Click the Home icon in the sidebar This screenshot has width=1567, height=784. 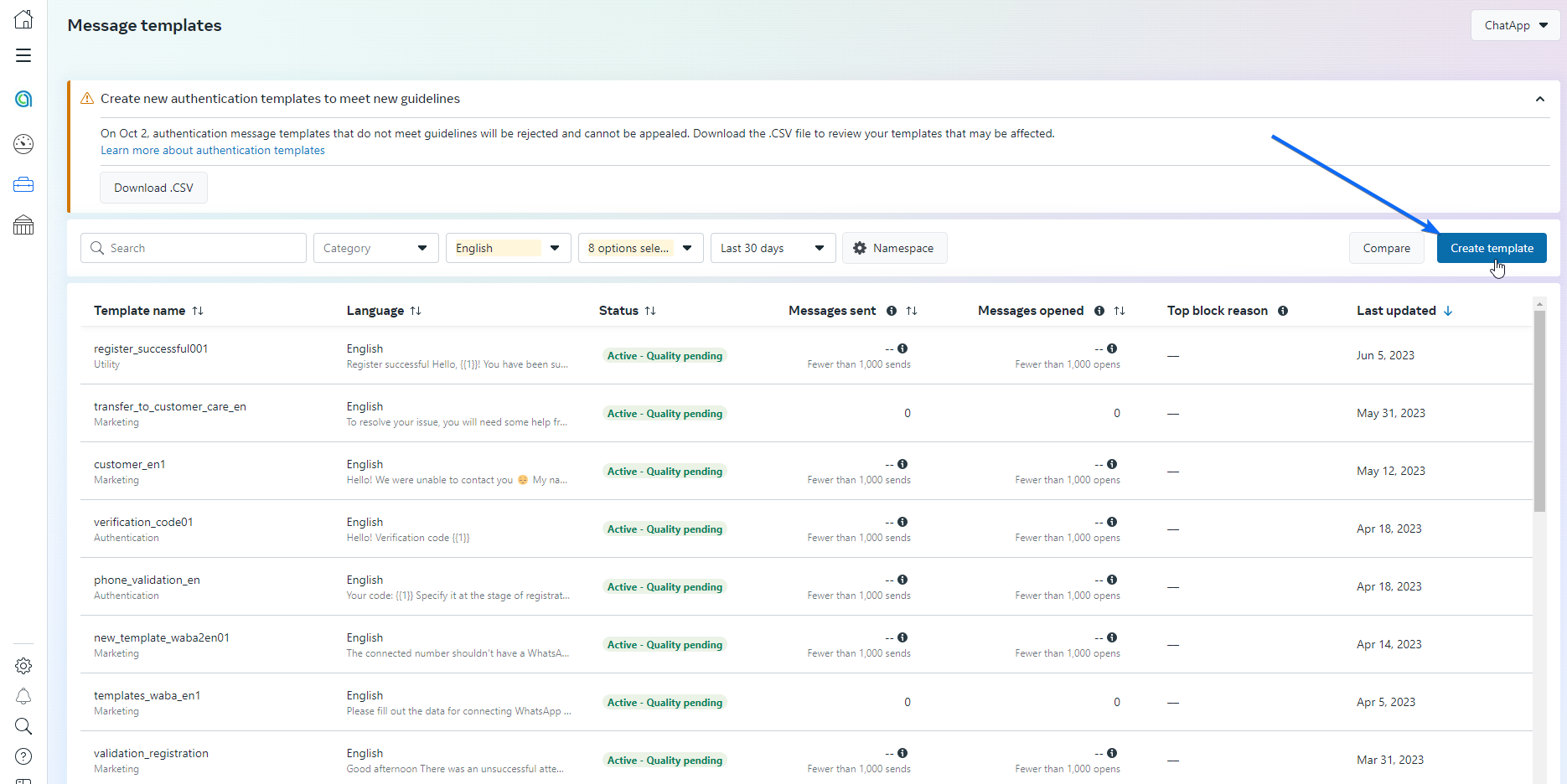point(23,19)
